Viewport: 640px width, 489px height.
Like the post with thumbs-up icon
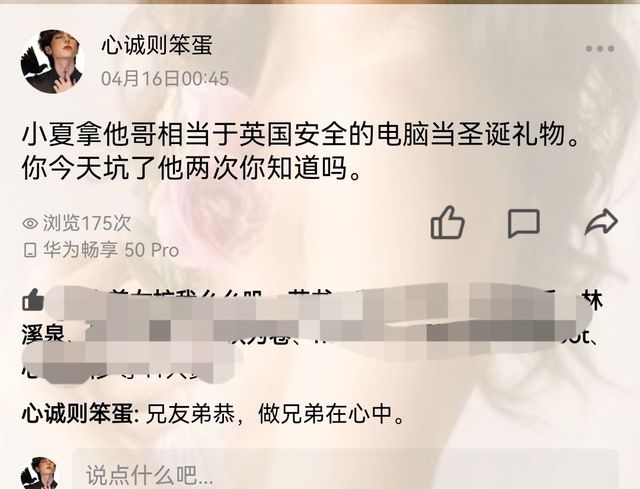447,222
